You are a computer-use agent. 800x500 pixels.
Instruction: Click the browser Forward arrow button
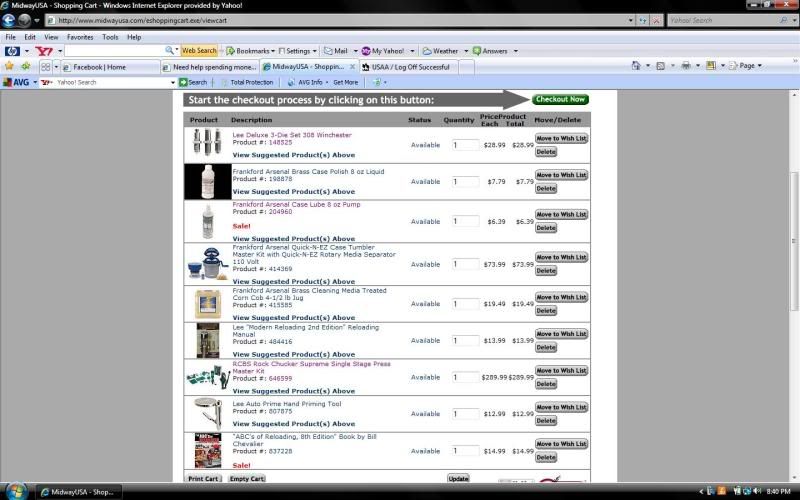24,20
